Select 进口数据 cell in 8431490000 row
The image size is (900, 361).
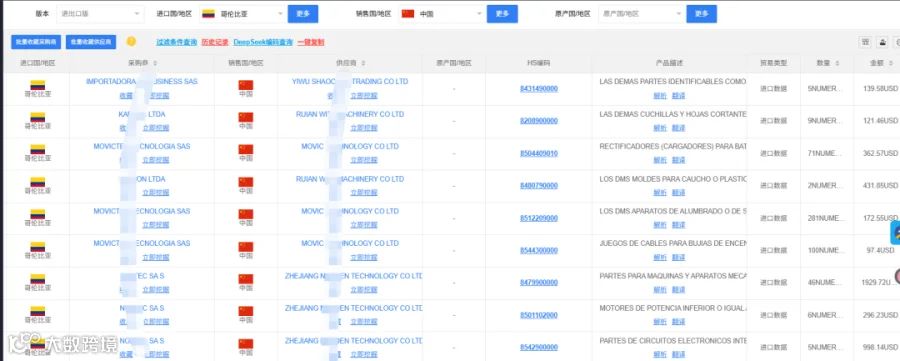coord(773,89)
